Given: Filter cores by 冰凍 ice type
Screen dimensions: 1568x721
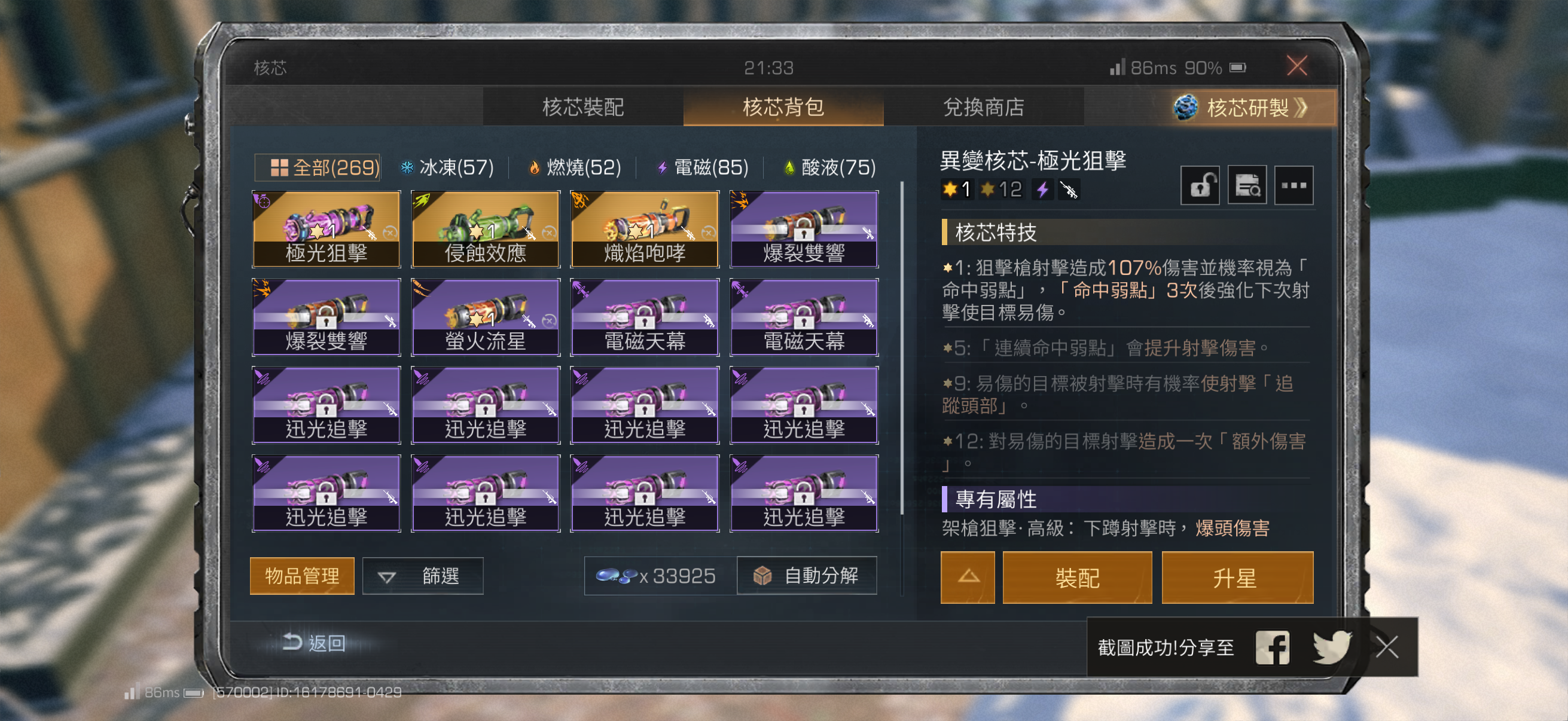Looking at the screenshot, I should (x=447, y=167).
